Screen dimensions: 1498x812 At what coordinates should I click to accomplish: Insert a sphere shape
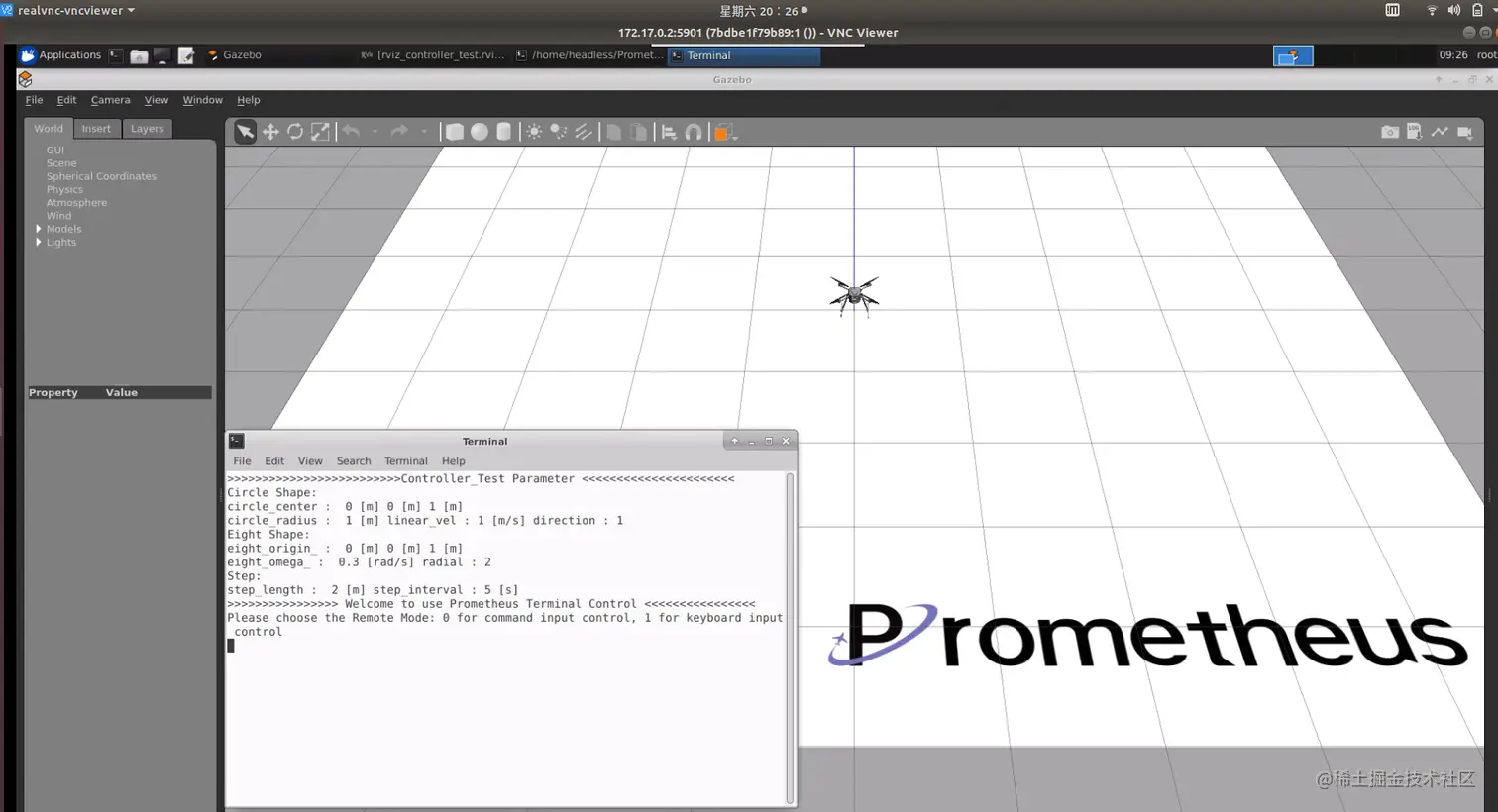[x=480, y=132]
